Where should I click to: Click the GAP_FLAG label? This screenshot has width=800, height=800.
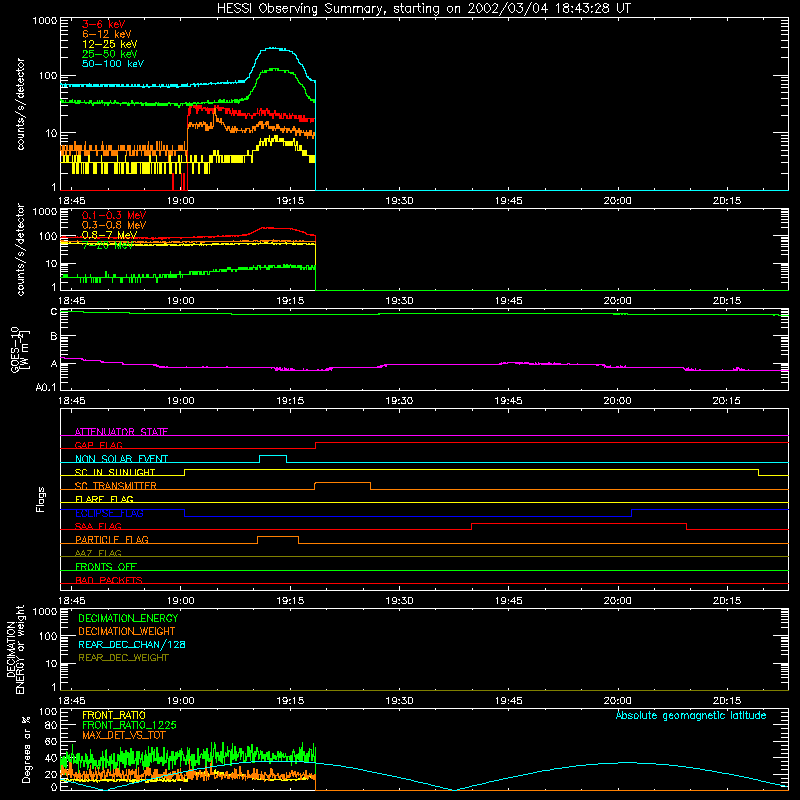pos(98,445)
